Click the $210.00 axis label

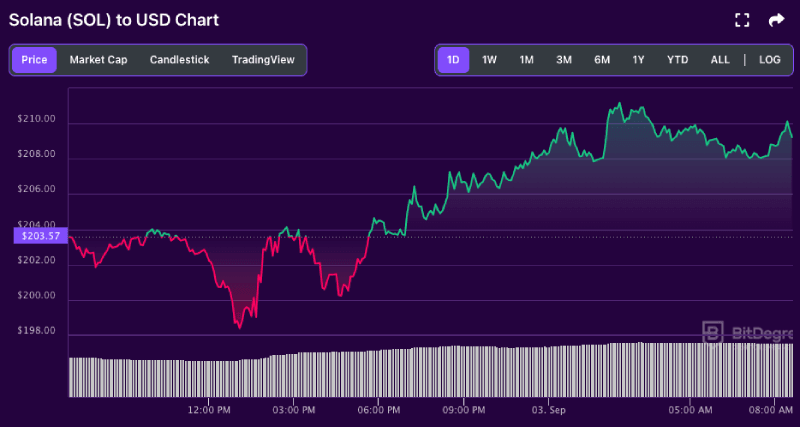[x=38, y=119]
